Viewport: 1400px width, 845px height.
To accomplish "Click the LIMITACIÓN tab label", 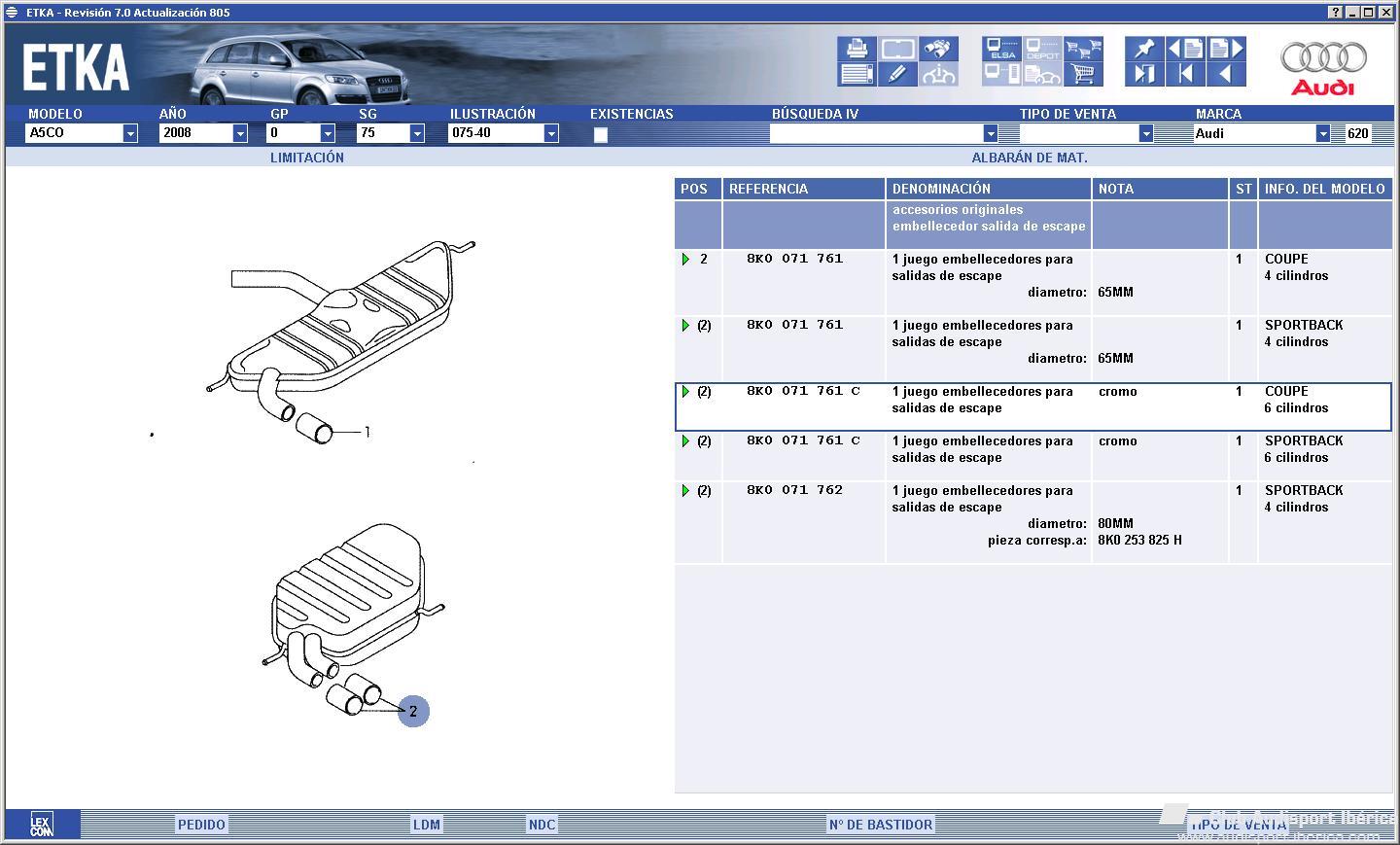I will click(307, 158).
